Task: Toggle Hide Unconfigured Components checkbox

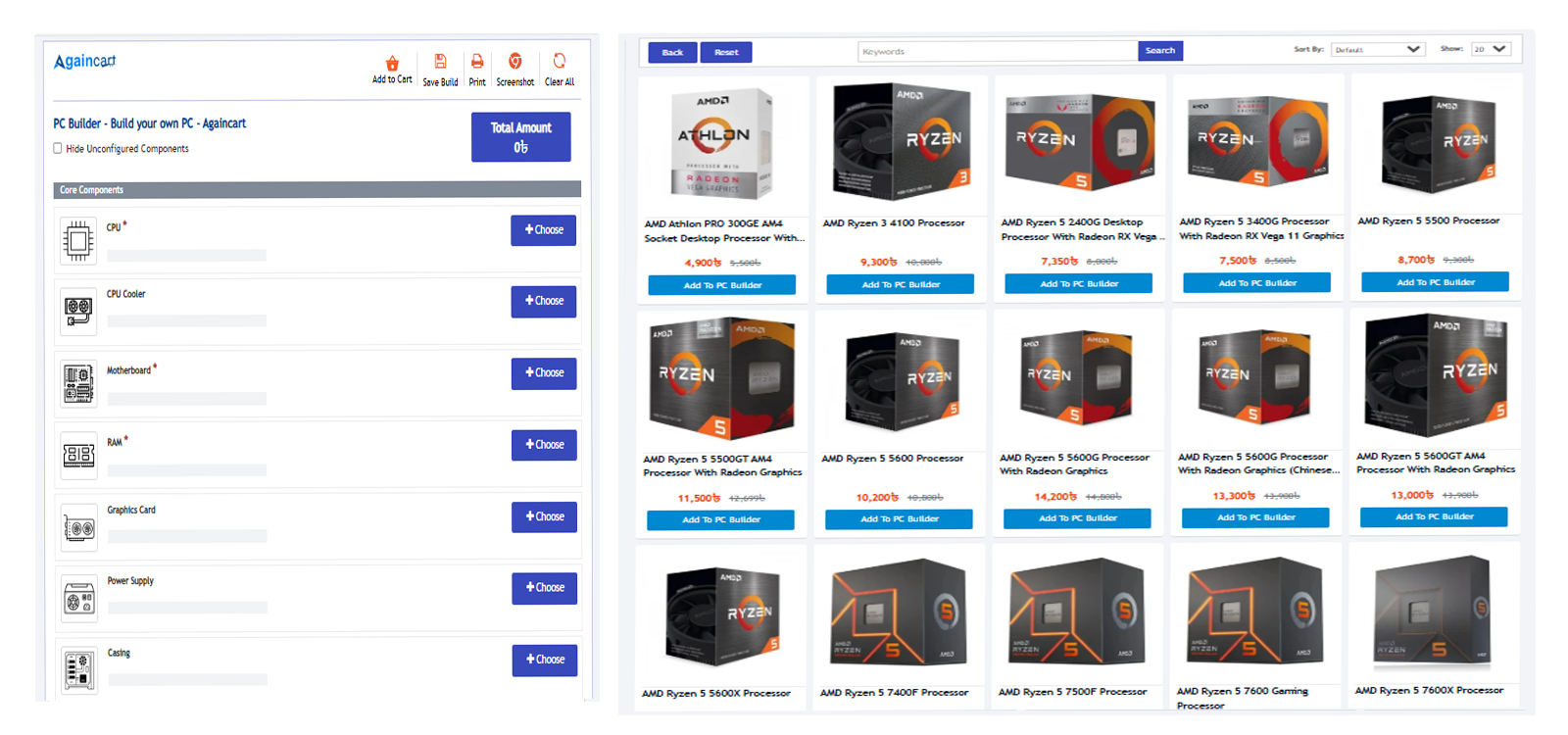Action: click(x=58, y=149)
